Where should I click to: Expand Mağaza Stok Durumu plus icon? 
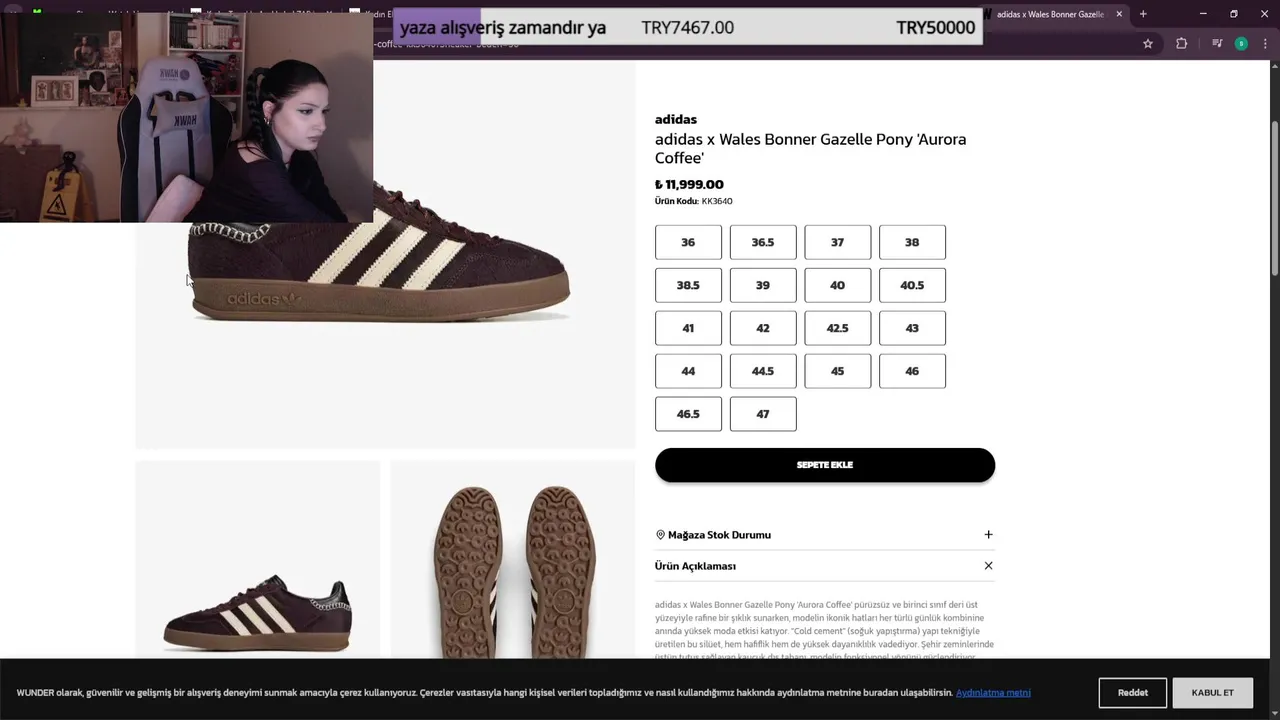click(988, 535)
